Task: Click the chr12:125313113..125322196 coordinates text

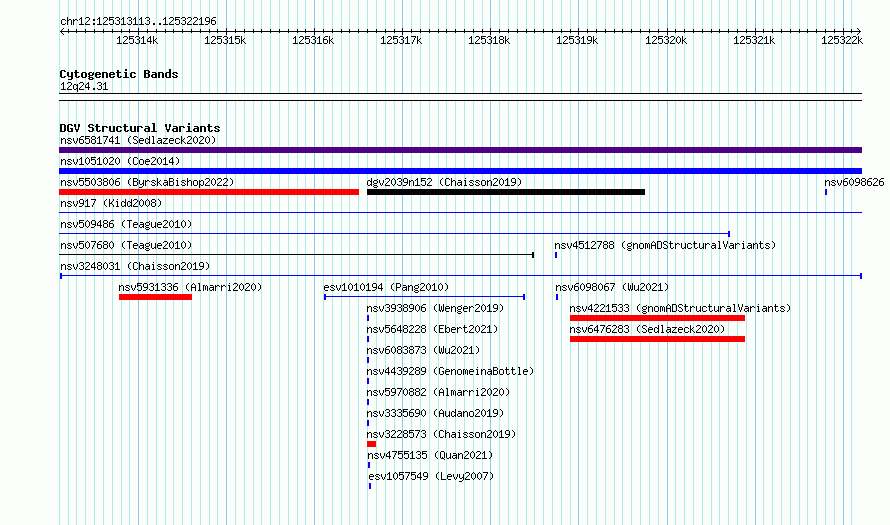Action: (x=138, y=21)
